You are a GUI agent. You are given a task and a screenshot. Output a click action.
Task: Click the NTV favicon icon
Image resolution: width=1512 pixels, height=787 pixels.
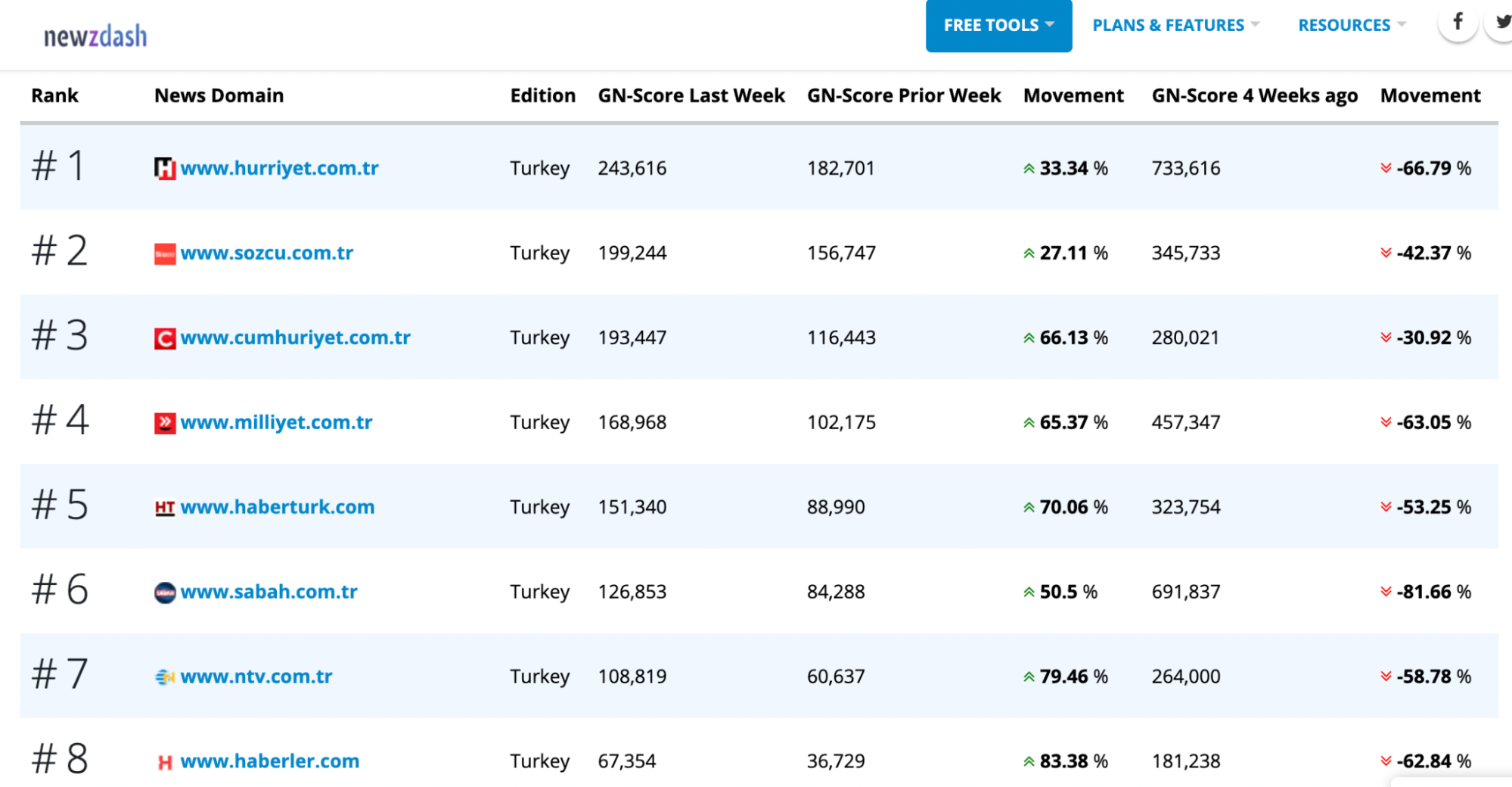coord(165,677)
